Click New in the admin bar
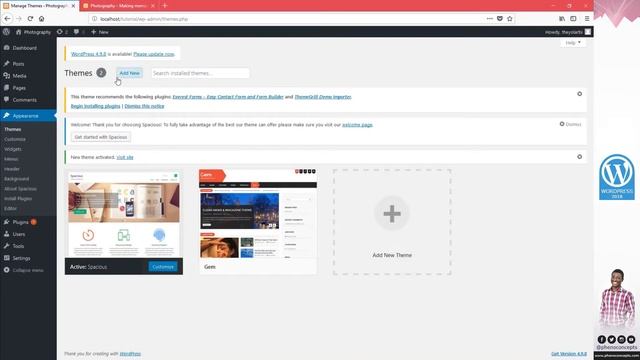 click(100, 32)
